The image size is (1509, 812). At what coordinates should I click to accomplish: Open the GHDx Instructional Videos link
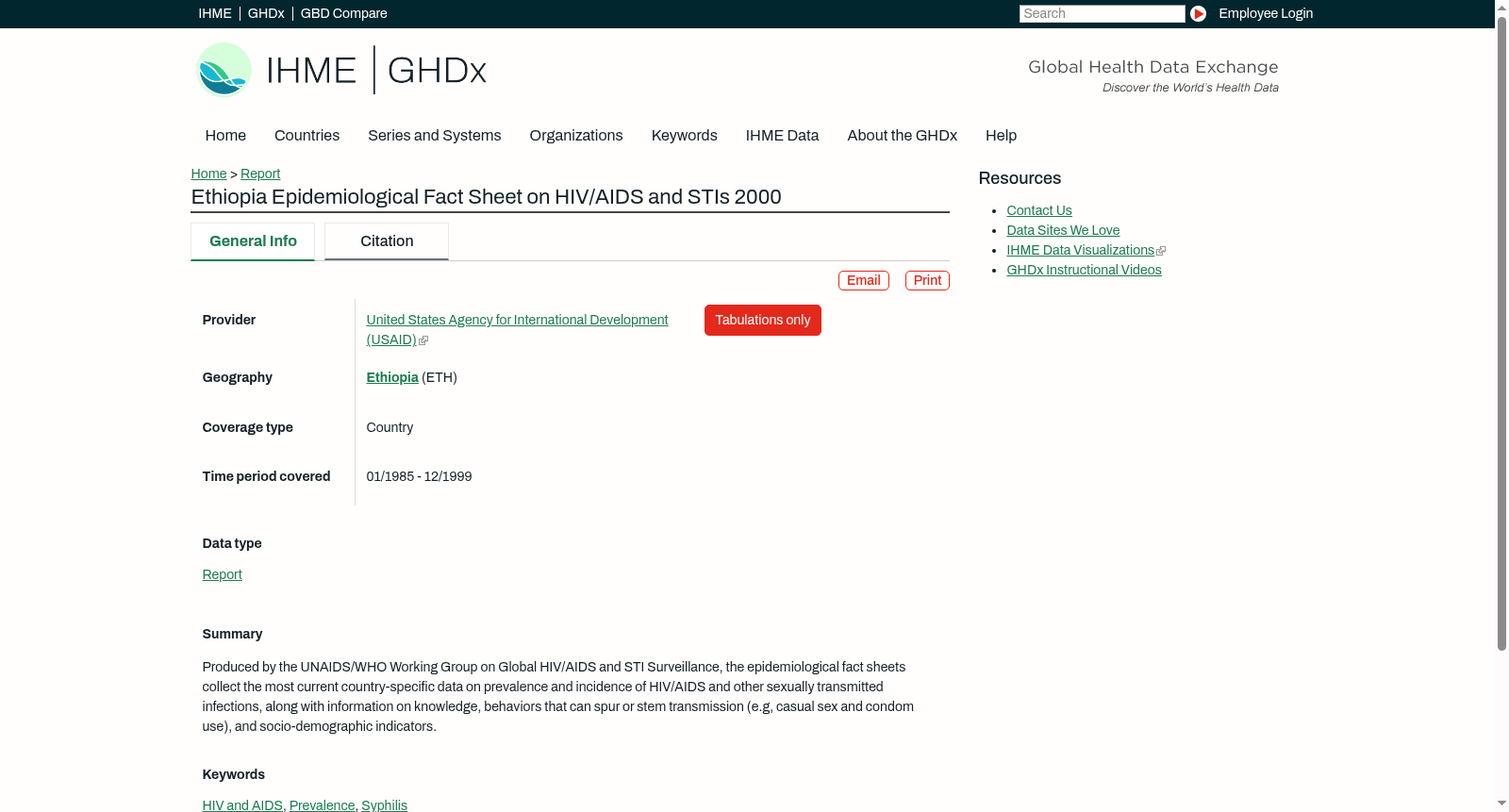click(1084, 271)
